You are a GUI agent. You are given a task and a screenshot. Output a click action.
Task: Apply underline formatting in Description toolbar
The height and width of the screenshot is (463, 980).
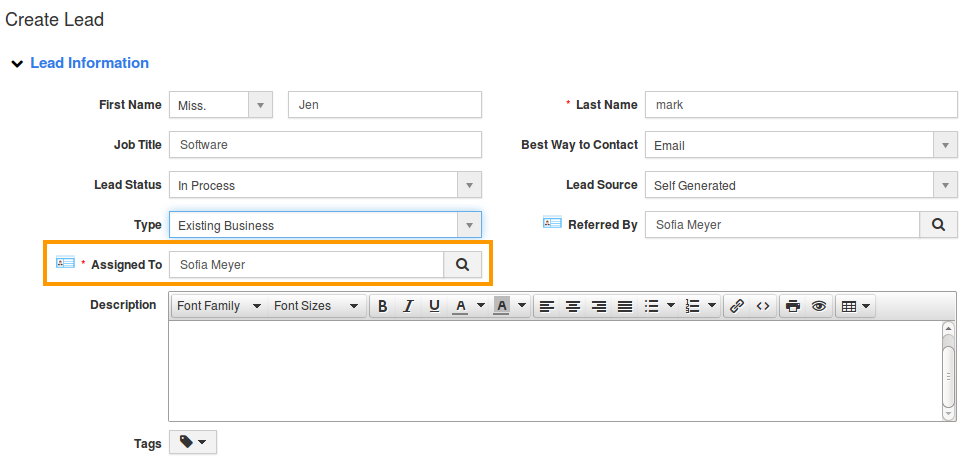[434, 306]
